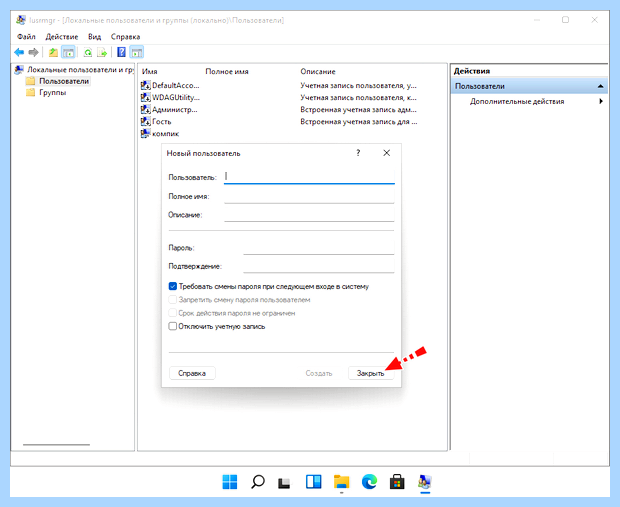Click description 'Встроенная учетная запись для ...'
Viewport: 620px width, 507px height.
(359, 121)
